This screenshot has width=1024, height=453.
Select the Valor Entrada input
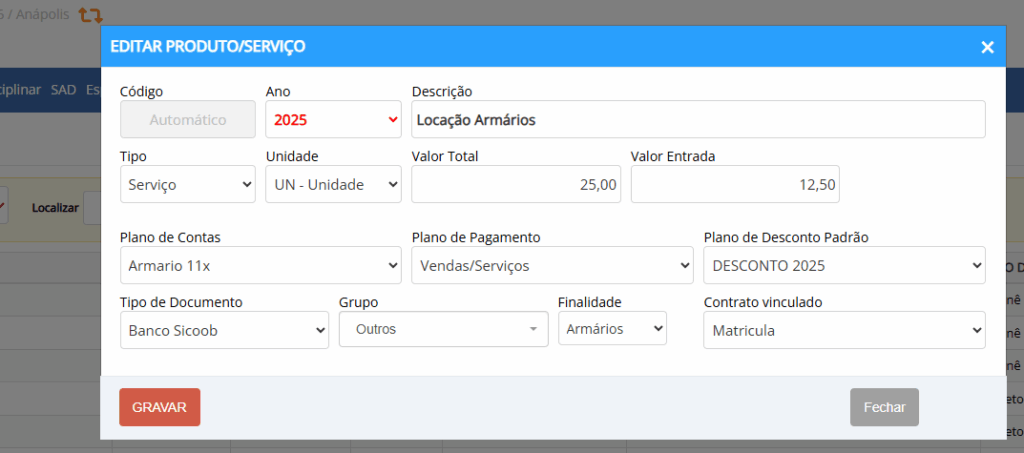point(735,184)
